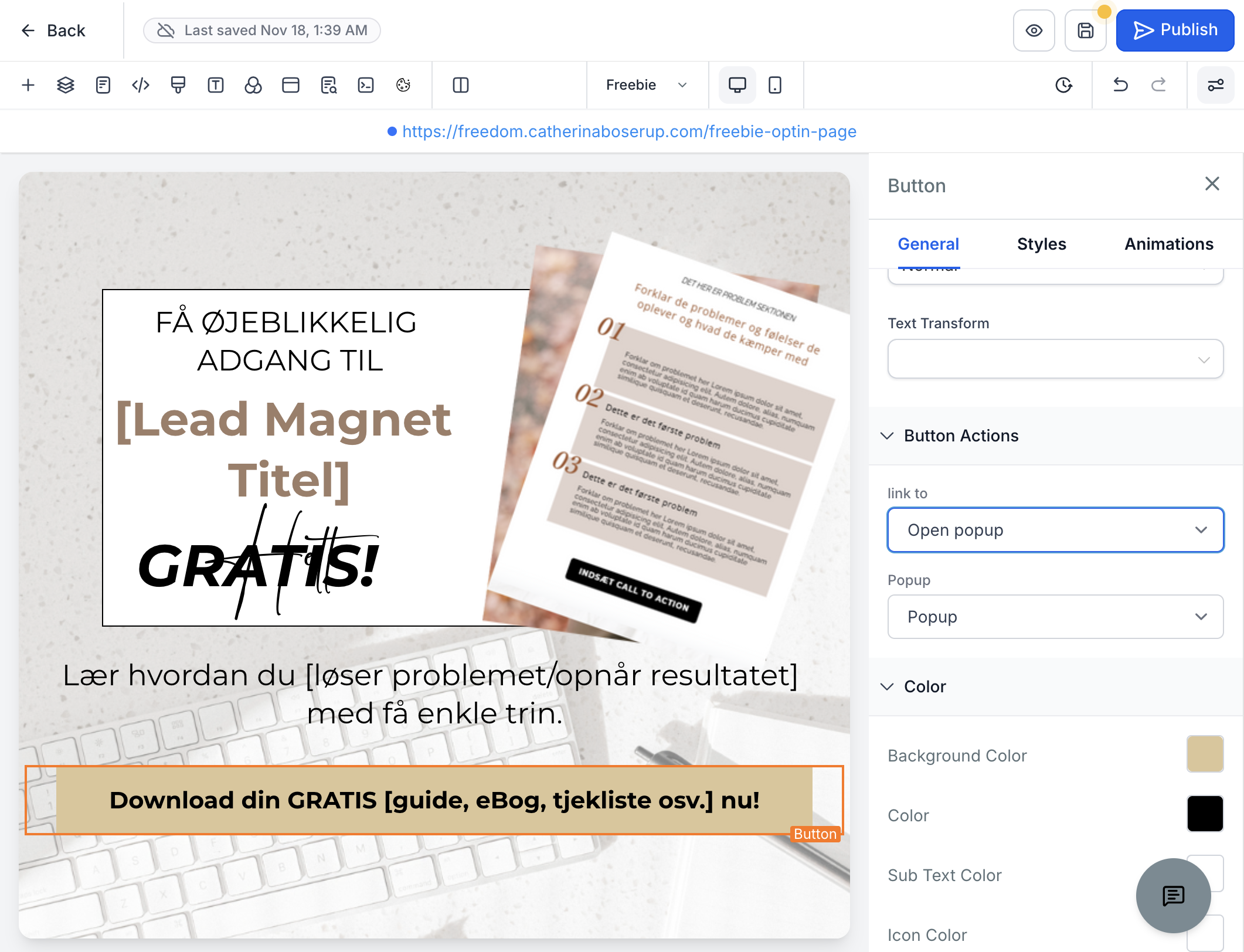Close the Button settings panel
This screenshot has height=952, width=1244.
[1212, 184]
